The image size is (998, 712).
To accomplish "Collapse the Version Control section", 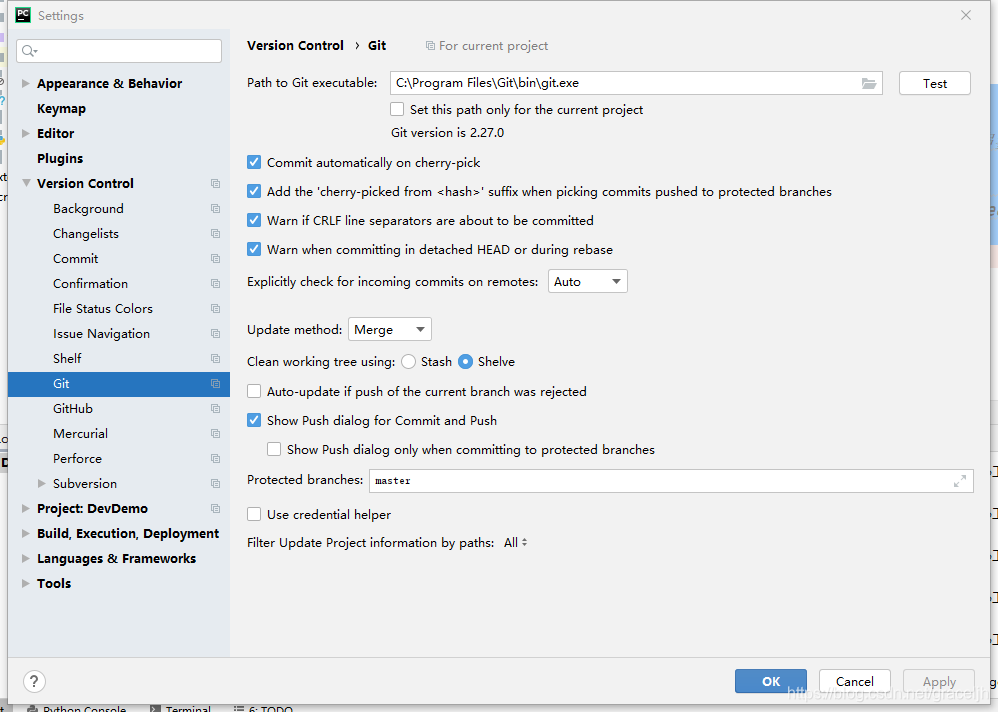I will click(26, 183).
